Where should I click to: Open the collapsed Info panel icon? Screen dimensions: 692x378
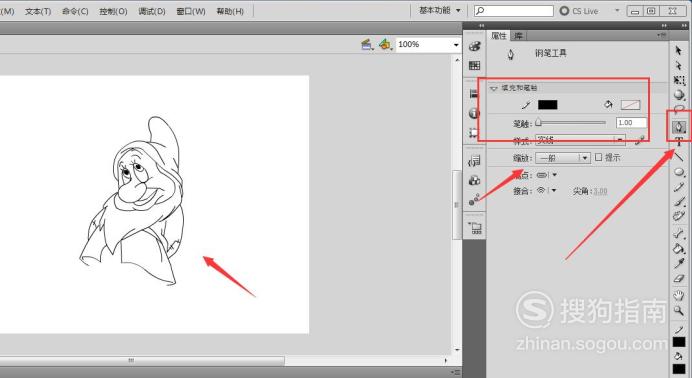point(474,113)
